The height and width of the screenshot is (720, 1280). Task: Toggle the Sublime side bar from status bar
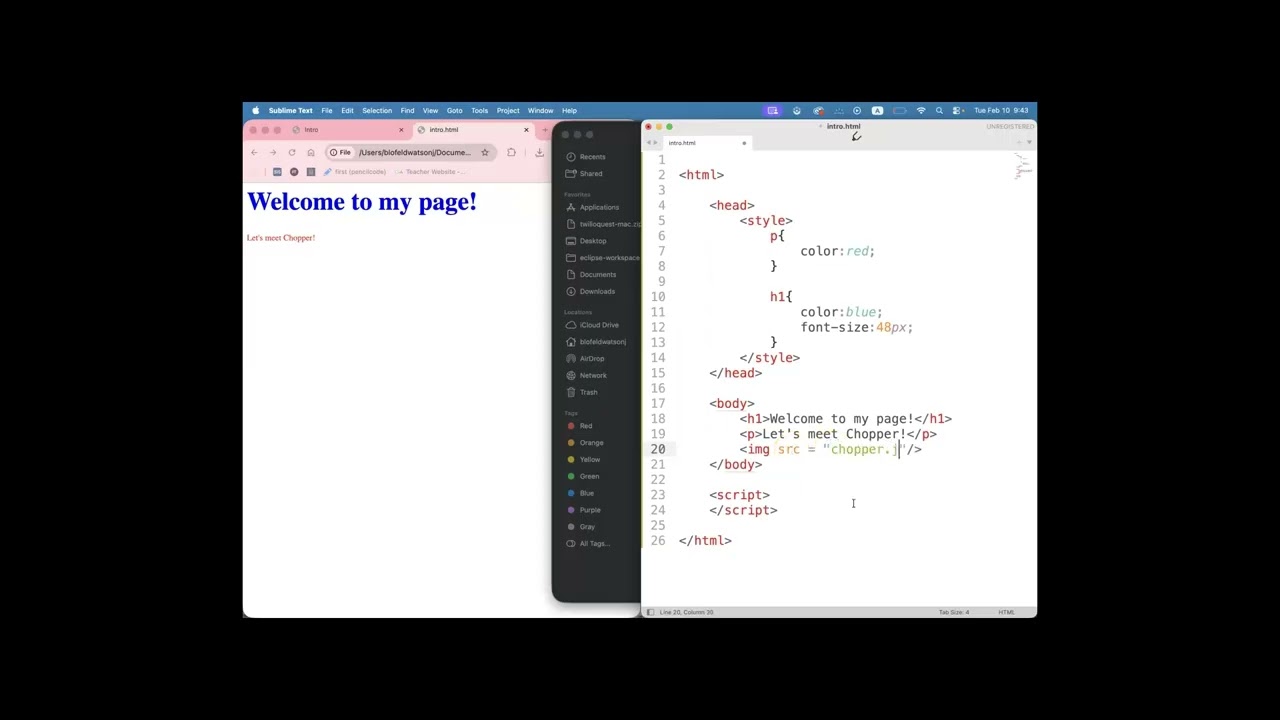pos(650,612)
